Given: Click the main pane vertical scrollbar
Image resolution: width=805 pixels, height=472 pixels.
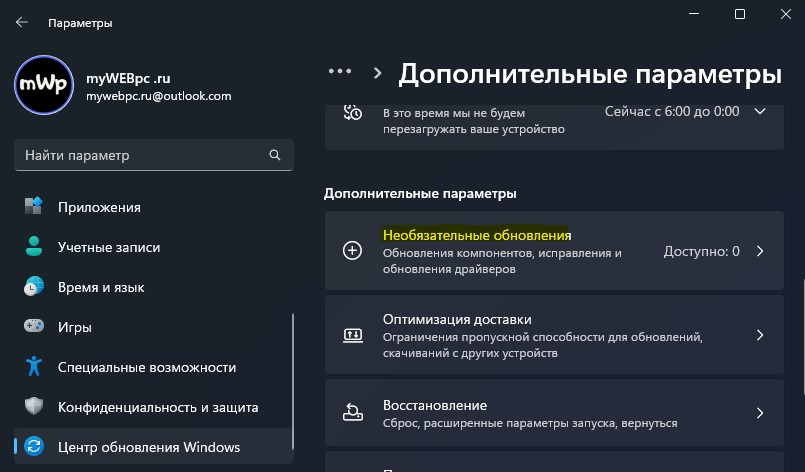Looking at the screenshot, I should point(802,336).
